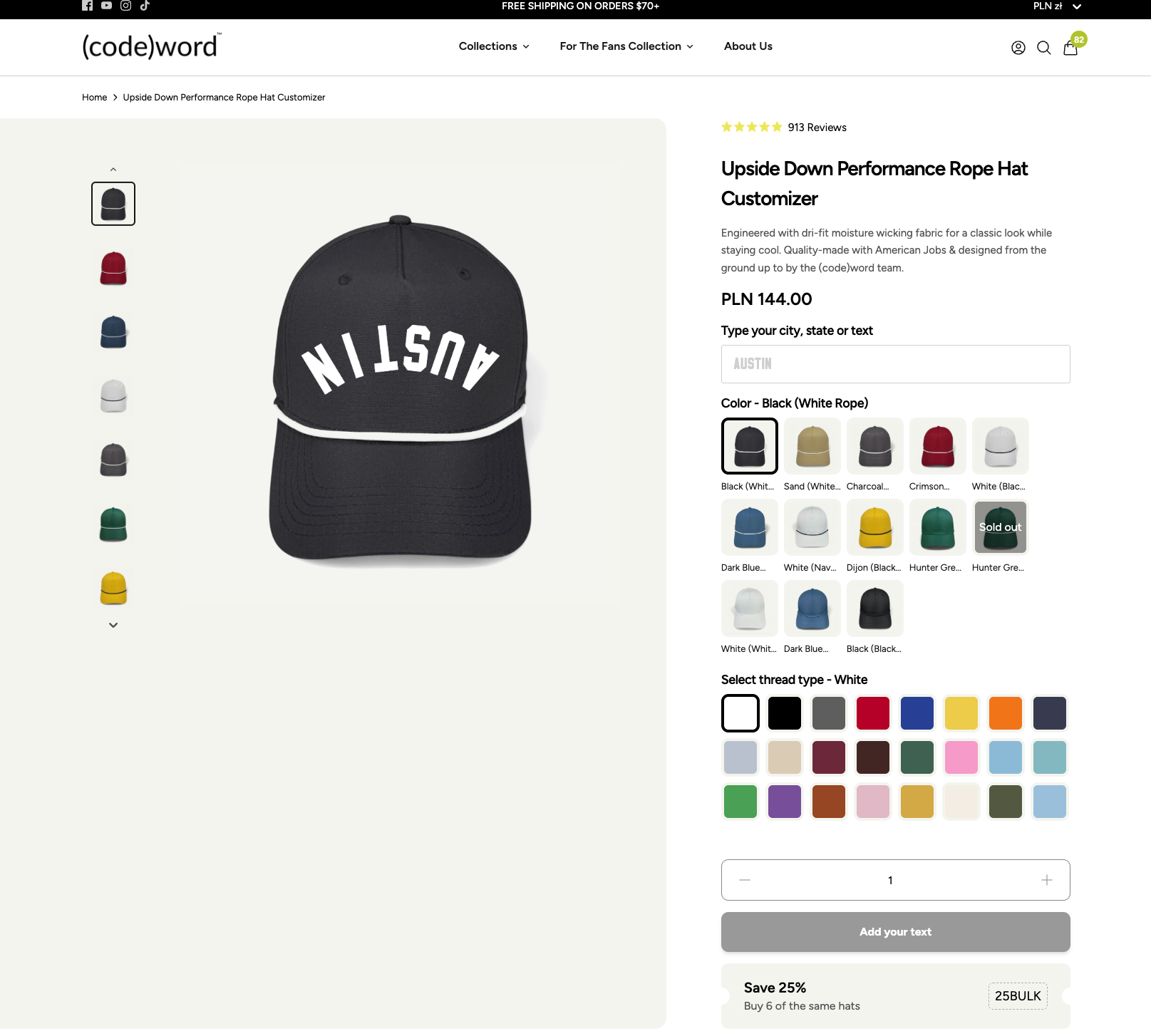Expand the Collections menu
Screen dimensions: 1151x1036
point(494,46)
